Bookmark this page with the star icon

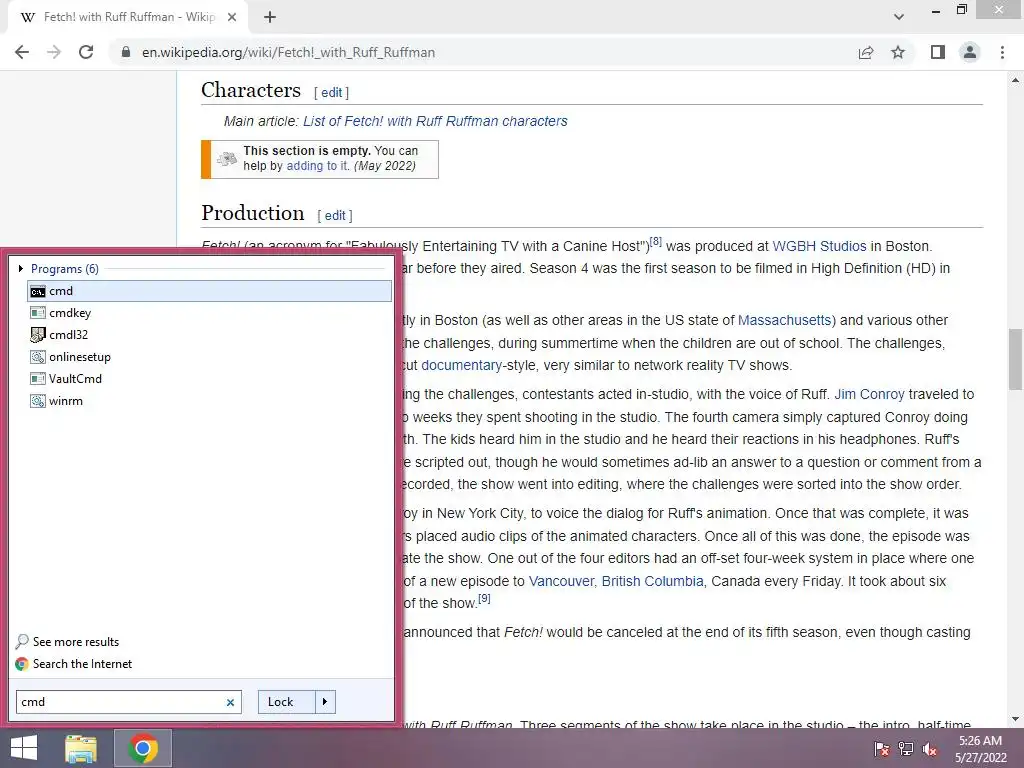coord(898,52)
